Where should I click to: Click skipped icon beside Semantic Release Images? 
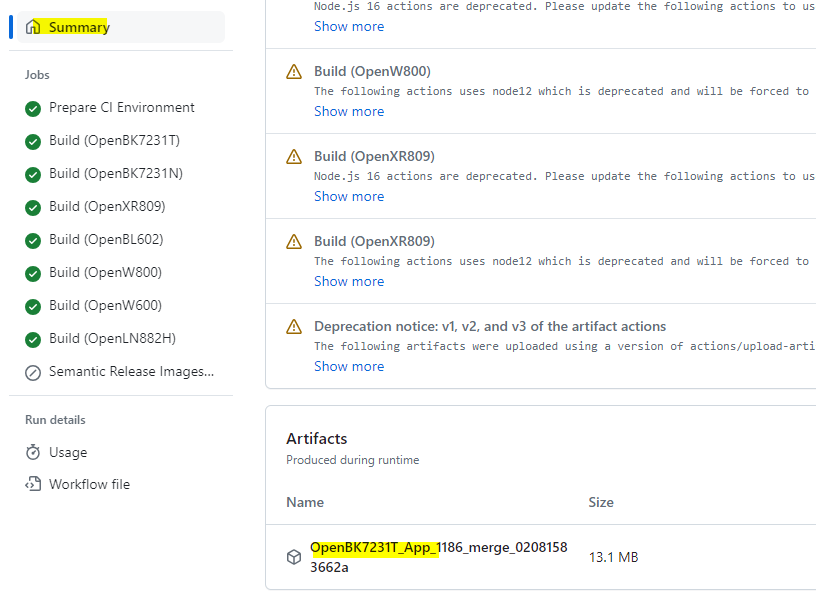click(x=33, y=373)
